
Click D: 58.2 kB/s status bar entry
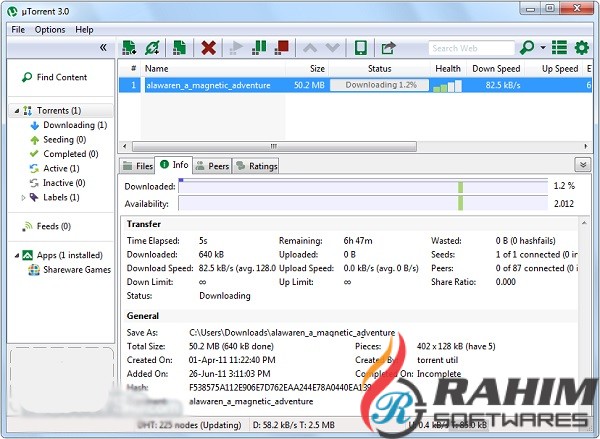(x=293, y=425)
